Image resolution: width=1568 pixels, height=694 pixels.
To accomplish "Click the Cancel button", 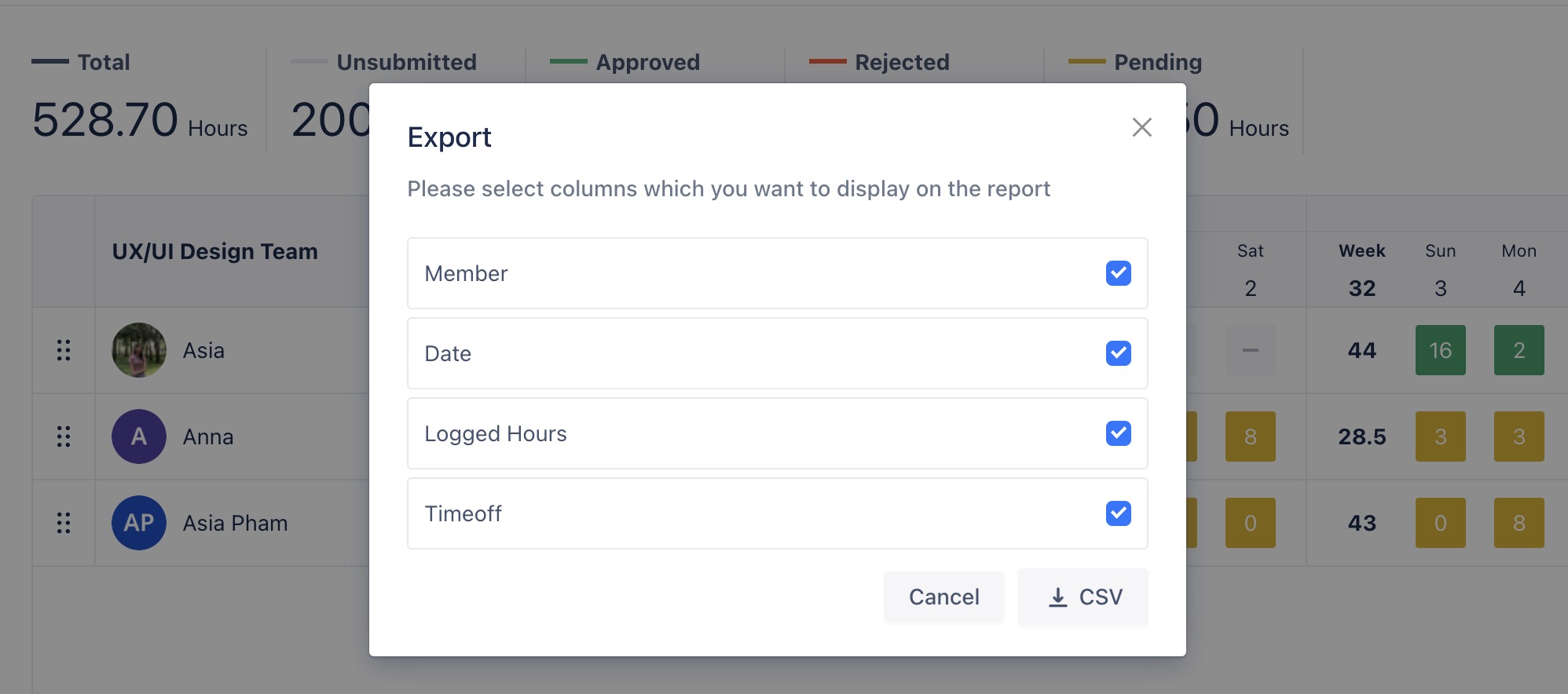I will (943, 597).
